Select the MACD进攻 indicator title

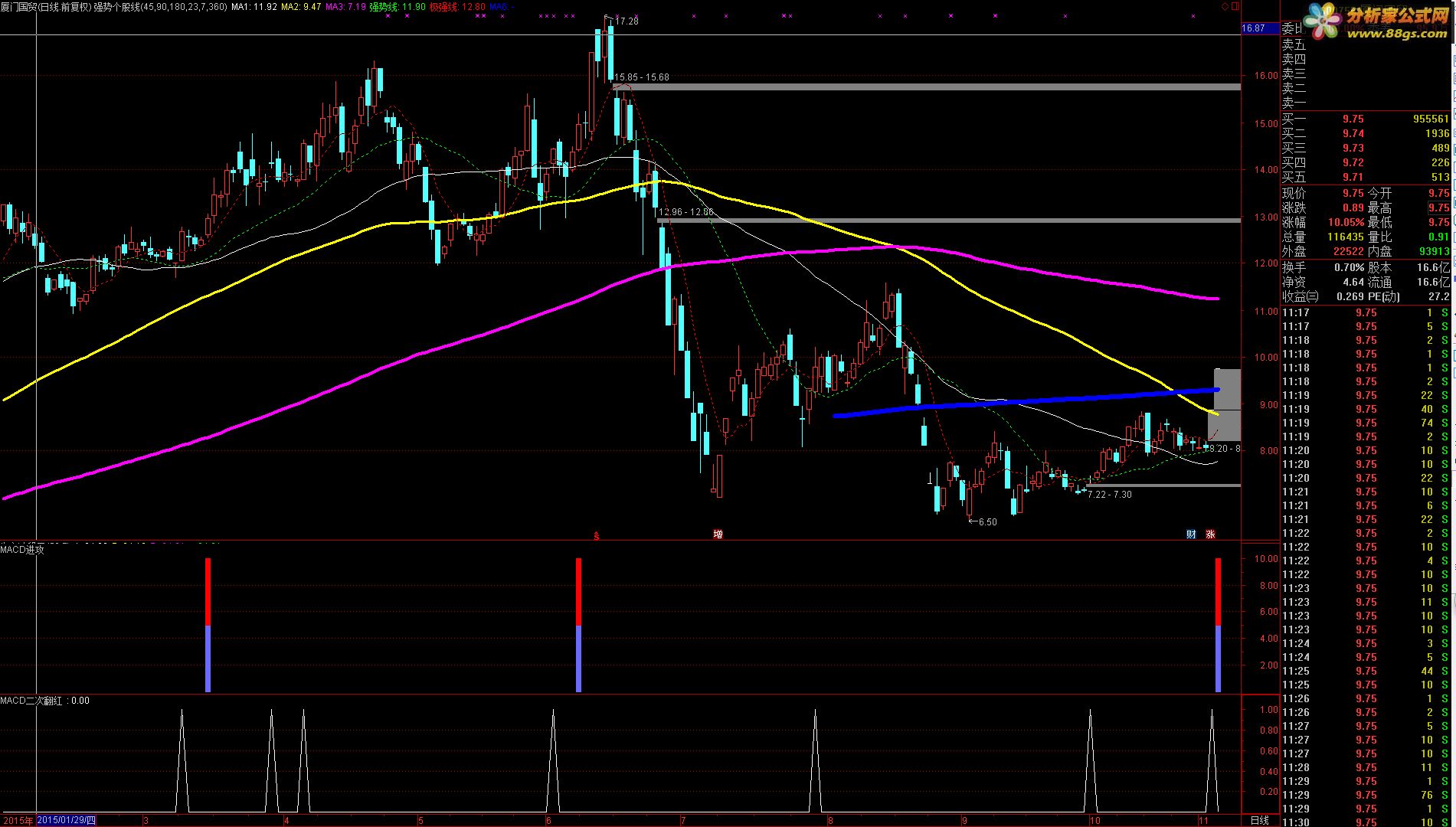pos(22,549)
